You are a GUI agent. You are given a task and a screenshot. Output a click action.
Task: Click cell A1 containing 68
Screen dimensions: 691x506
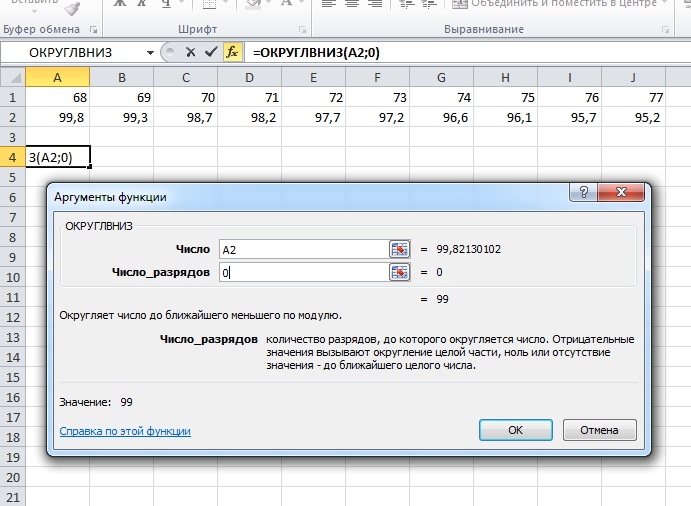(57, 97)
